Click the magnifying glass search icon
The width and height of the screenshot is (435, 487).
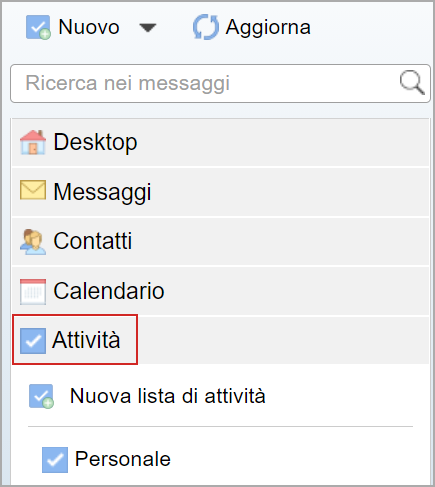coord(412,82)
